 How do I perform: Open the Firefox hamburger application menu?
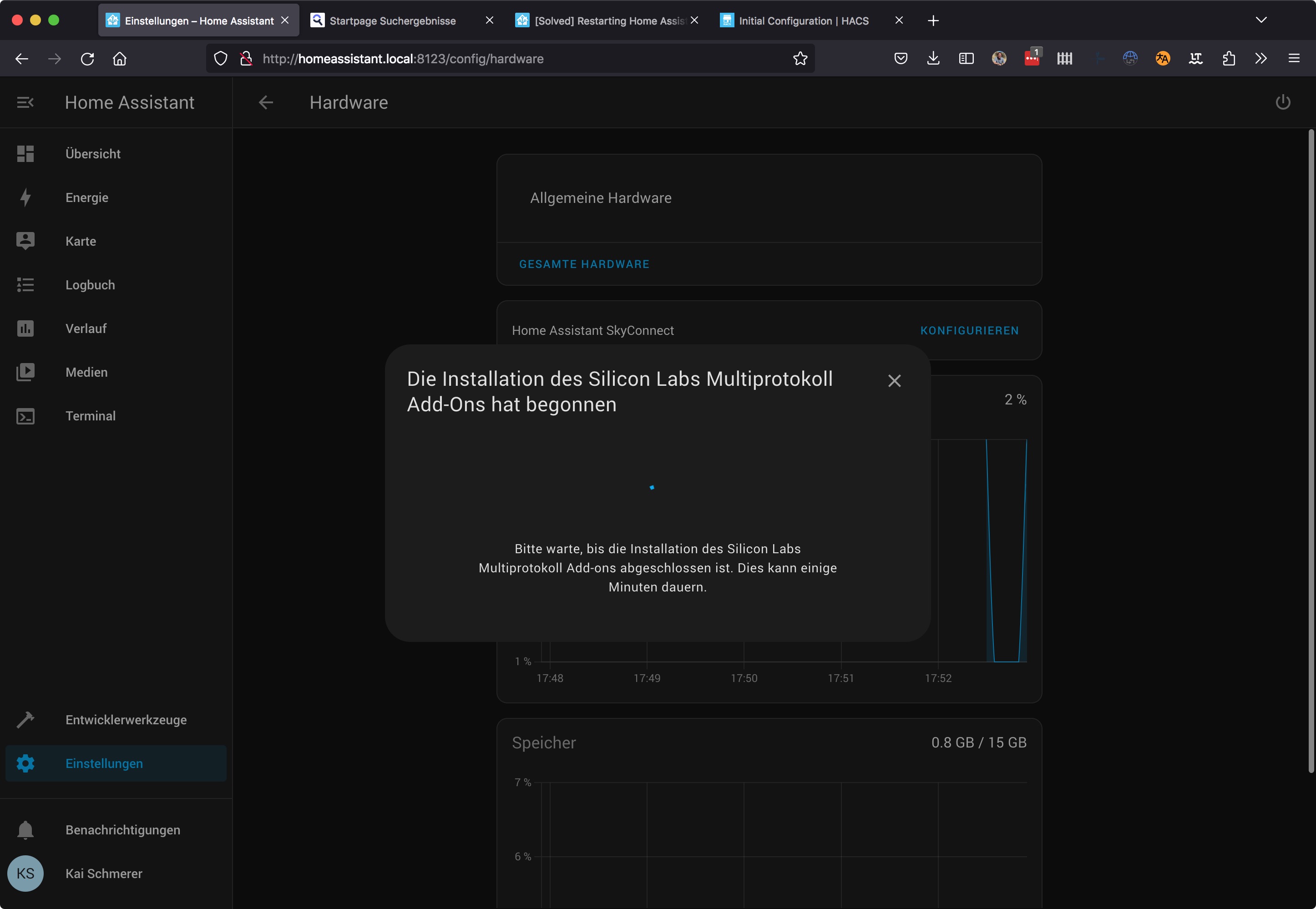(x=1294, y=59)
